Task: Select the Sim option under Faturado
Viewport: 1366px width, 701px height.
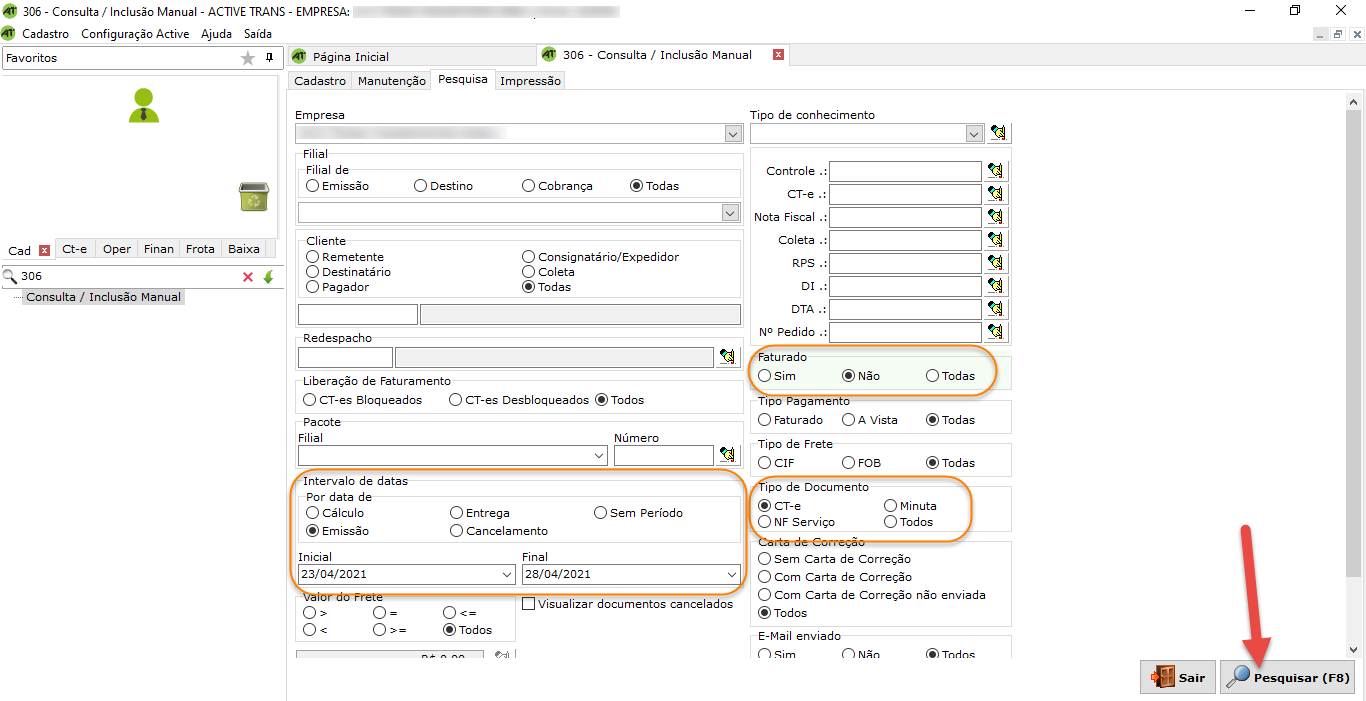Action: tap(765, 376)
